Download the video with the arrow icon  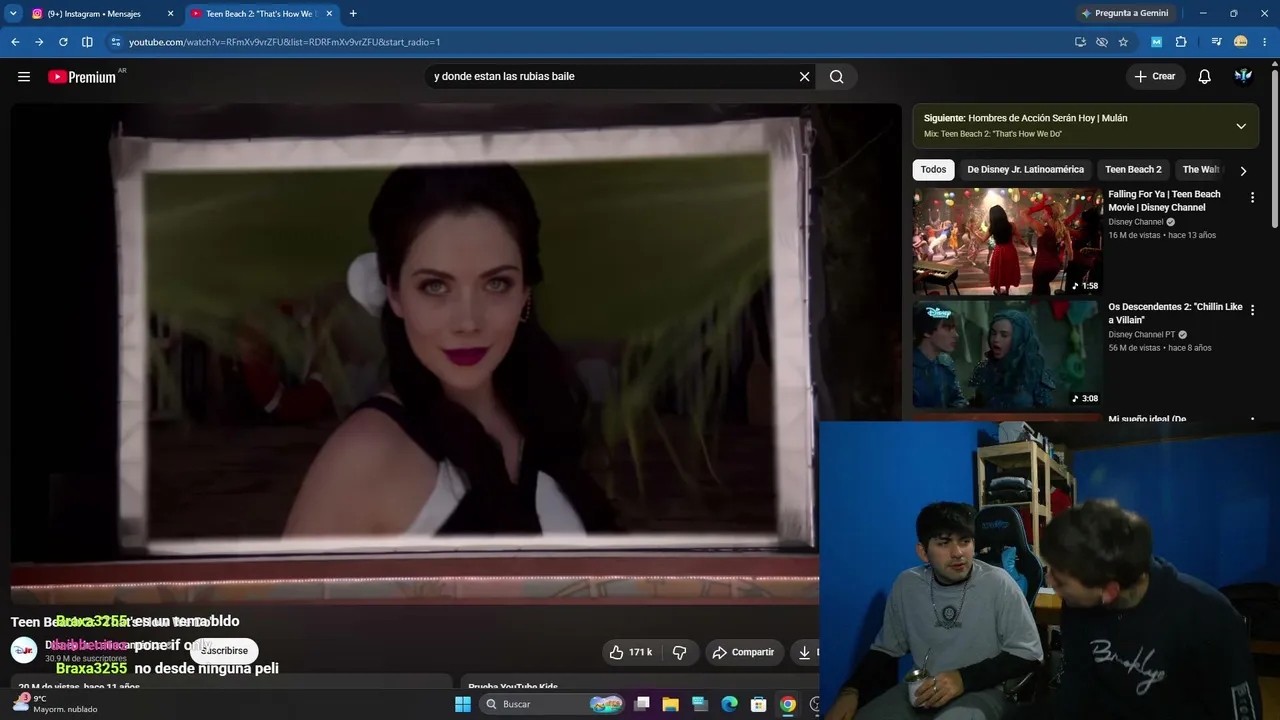pyautogui.click(x=805, y=652)
